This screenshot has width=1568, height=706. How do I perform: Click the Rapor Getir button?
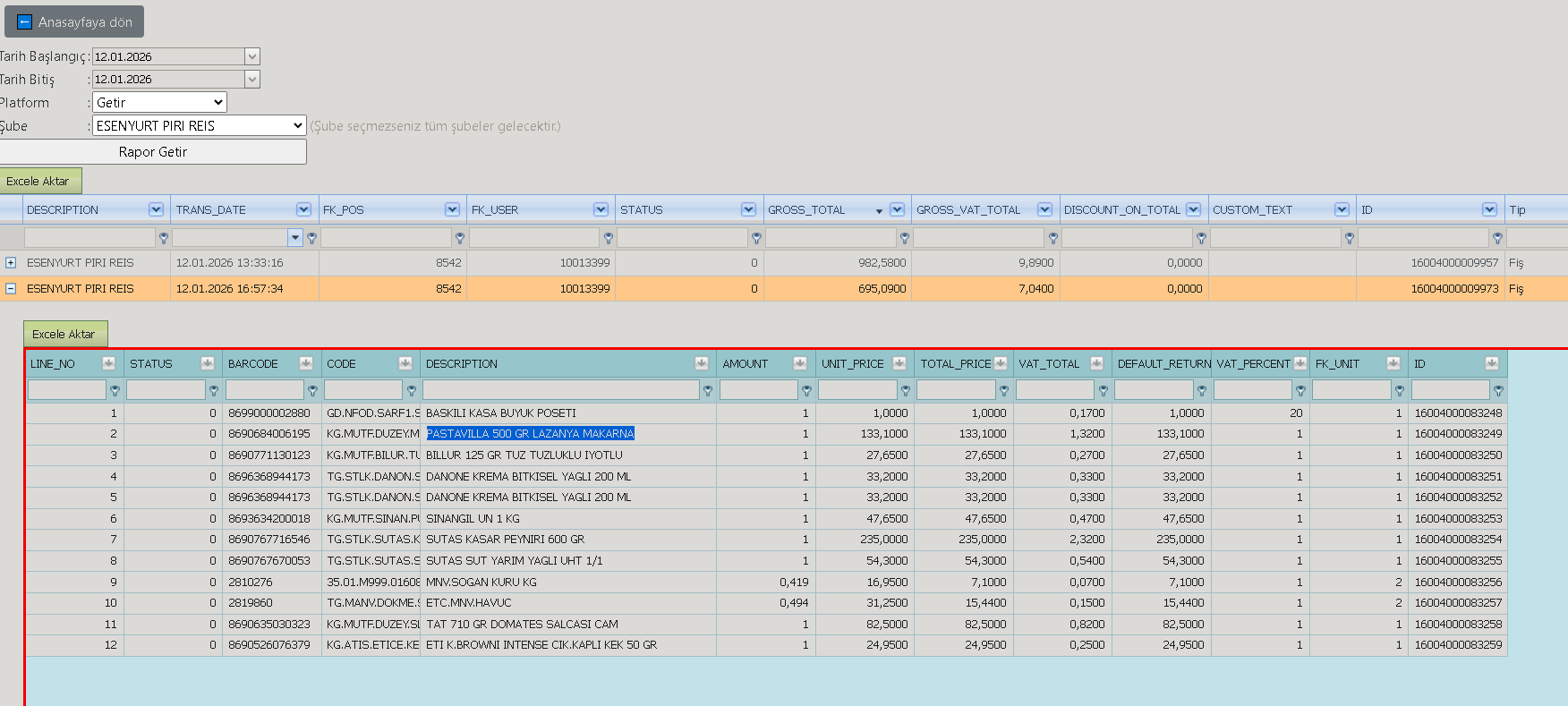[153, 152]
